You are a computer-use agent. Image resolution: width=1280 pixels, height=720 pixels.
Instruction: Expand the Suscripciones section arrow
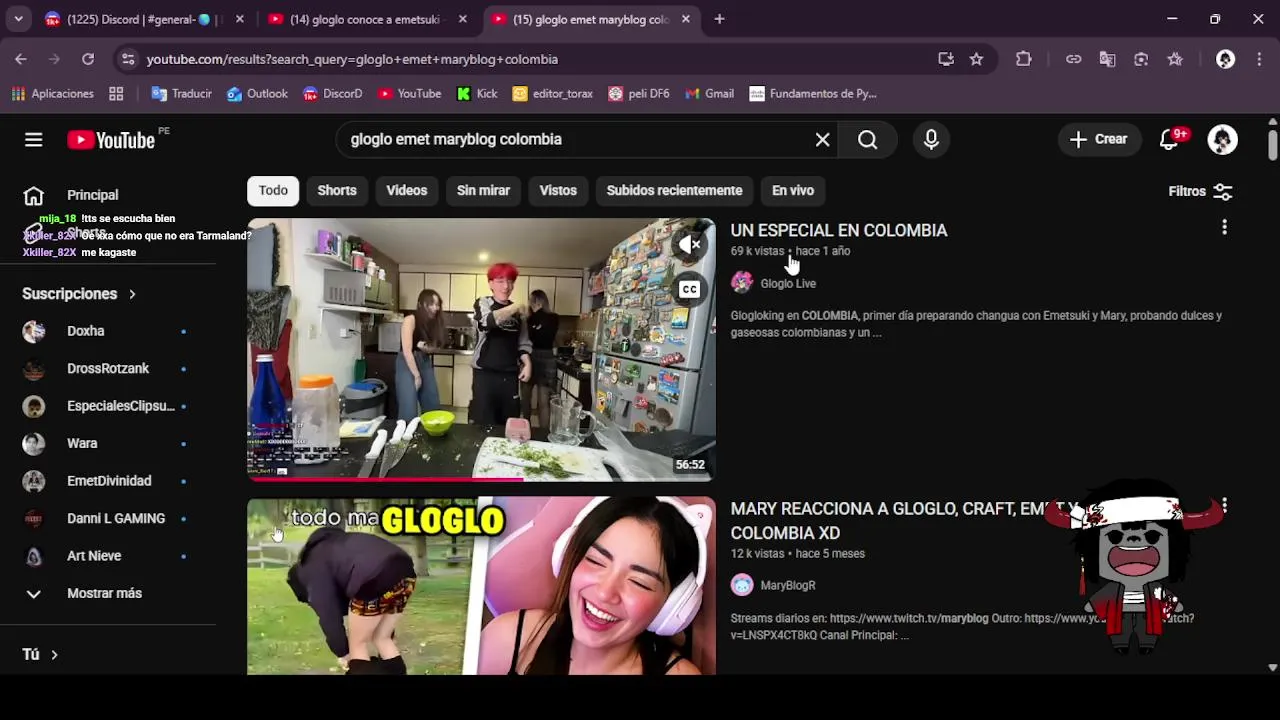tap(132, 294)
